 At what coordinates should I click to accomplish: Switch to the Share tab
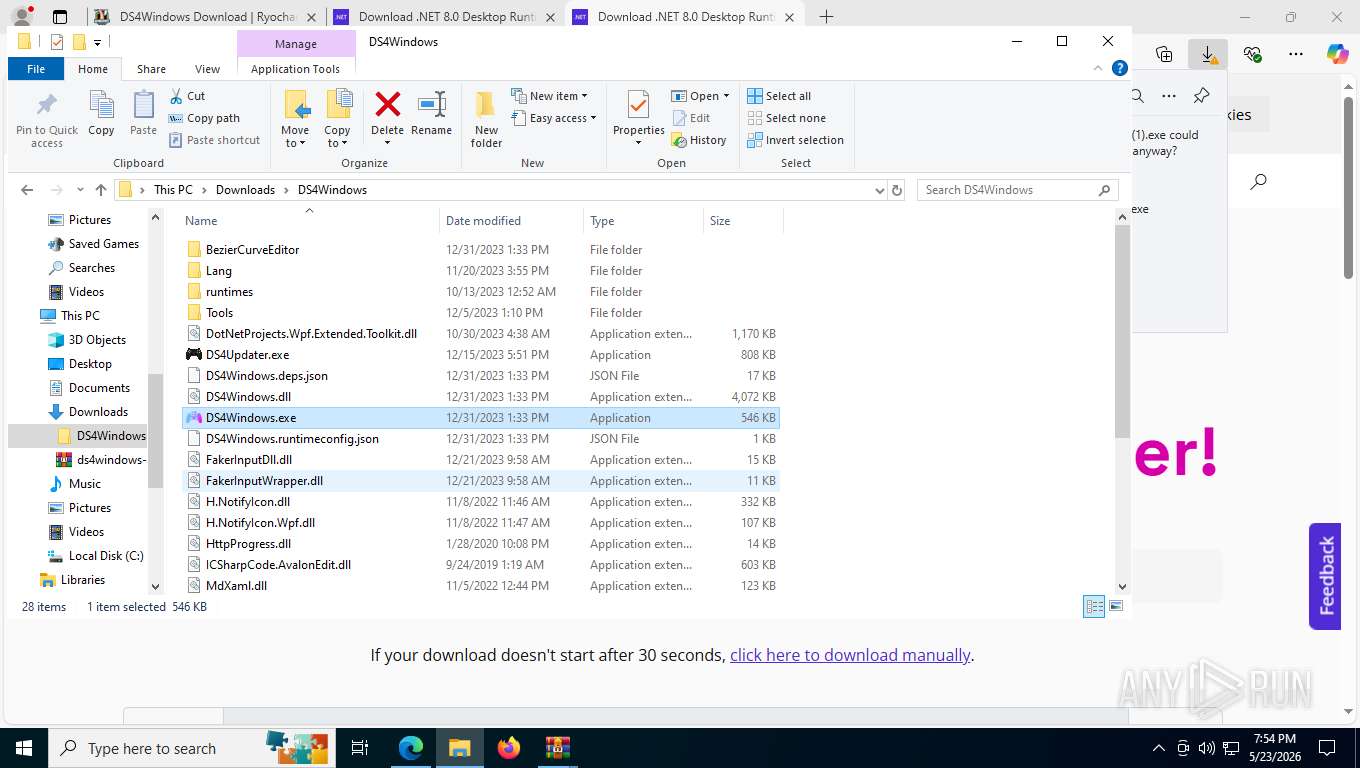[x=151, y=69]
